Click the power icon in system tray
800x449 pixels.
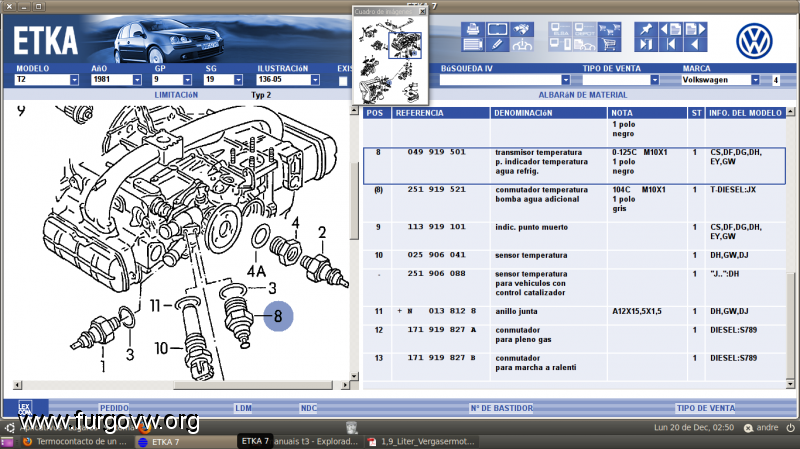tap(790, 428)
